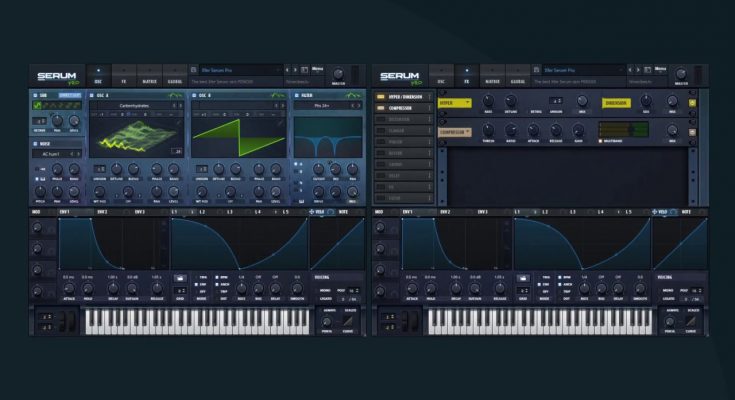The height and width of the screenshot is (400, 735).
Task: Click the ENV1 ATTACK knob in left window
Action: pyautogui.click(x=68, y=288)
